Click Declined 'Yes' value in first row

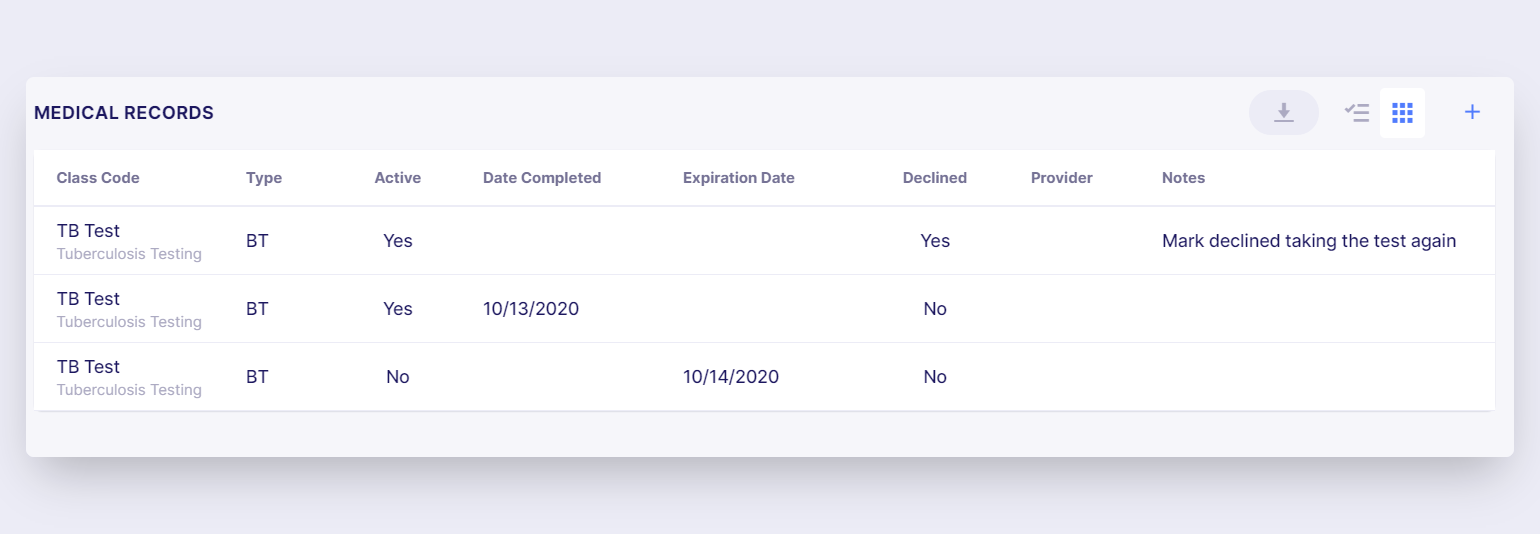coord(935,241)
